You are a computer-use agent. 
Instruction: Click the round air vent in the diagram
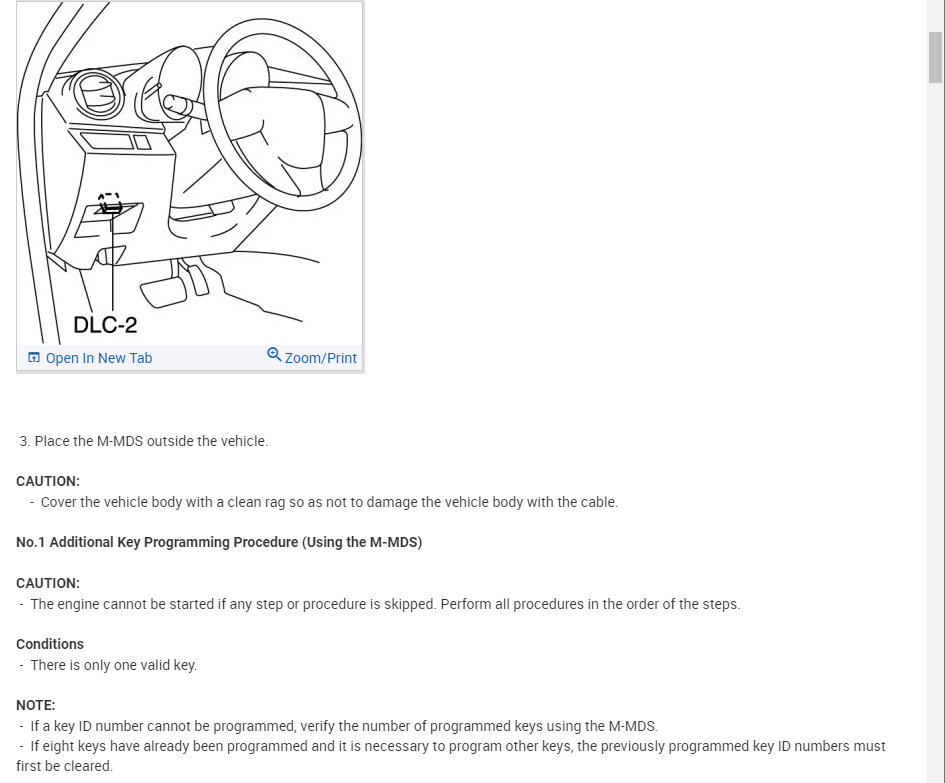click(x=96, y=93)
